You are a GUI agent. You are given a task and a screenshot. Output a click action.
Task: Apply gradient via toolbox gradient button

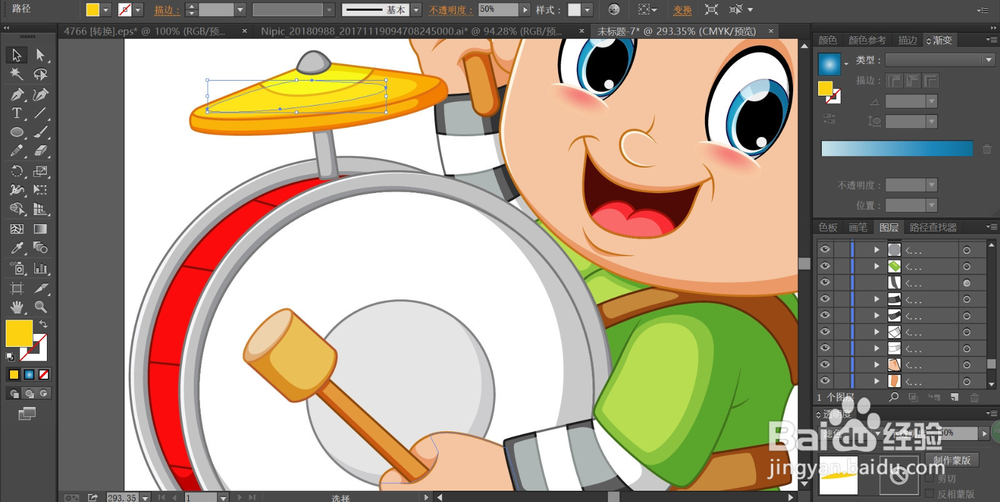(29, 374)
